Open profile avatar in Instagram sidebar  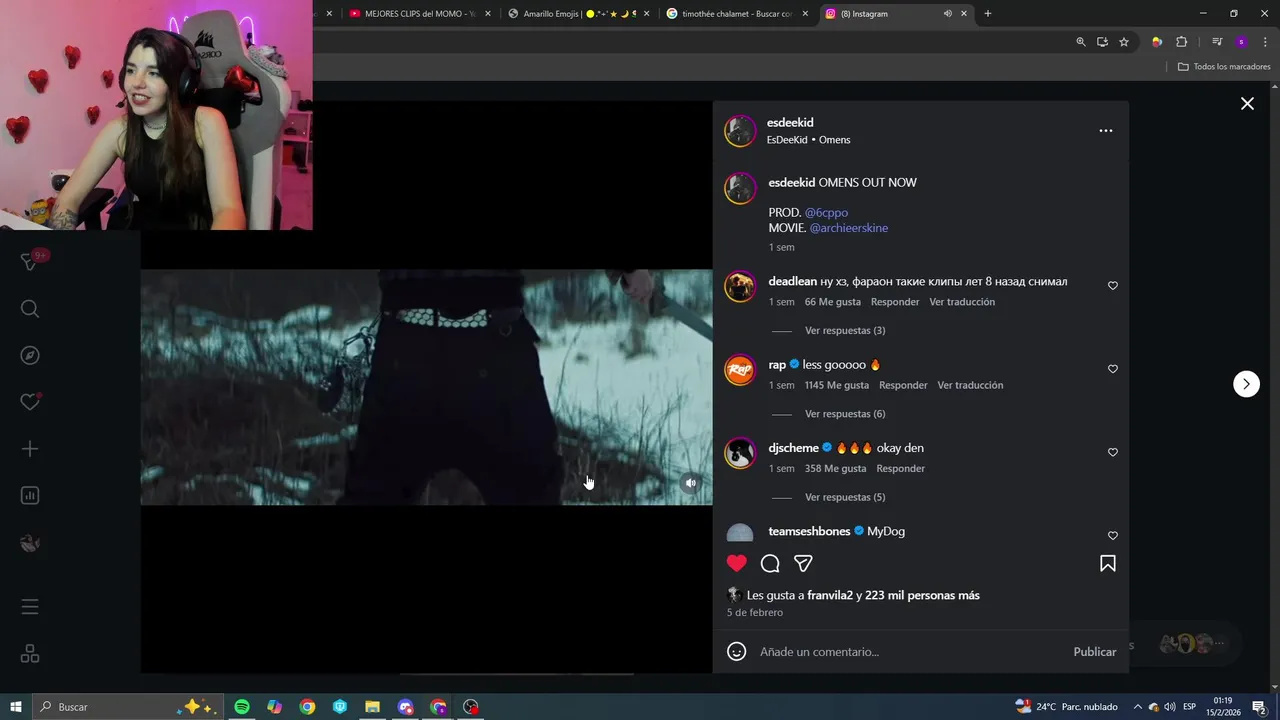pos(30,543)
